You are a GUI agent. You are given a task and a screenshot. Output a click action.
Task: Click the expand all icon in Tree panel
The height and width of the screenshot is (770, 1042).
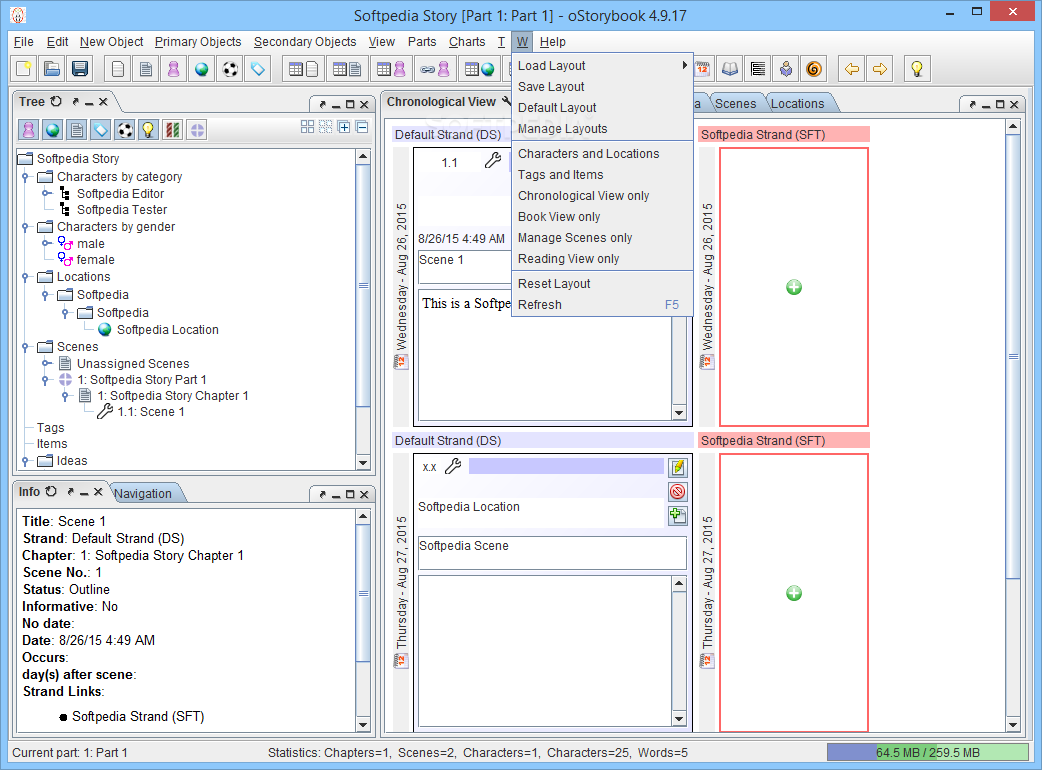(x=344, y=127)
